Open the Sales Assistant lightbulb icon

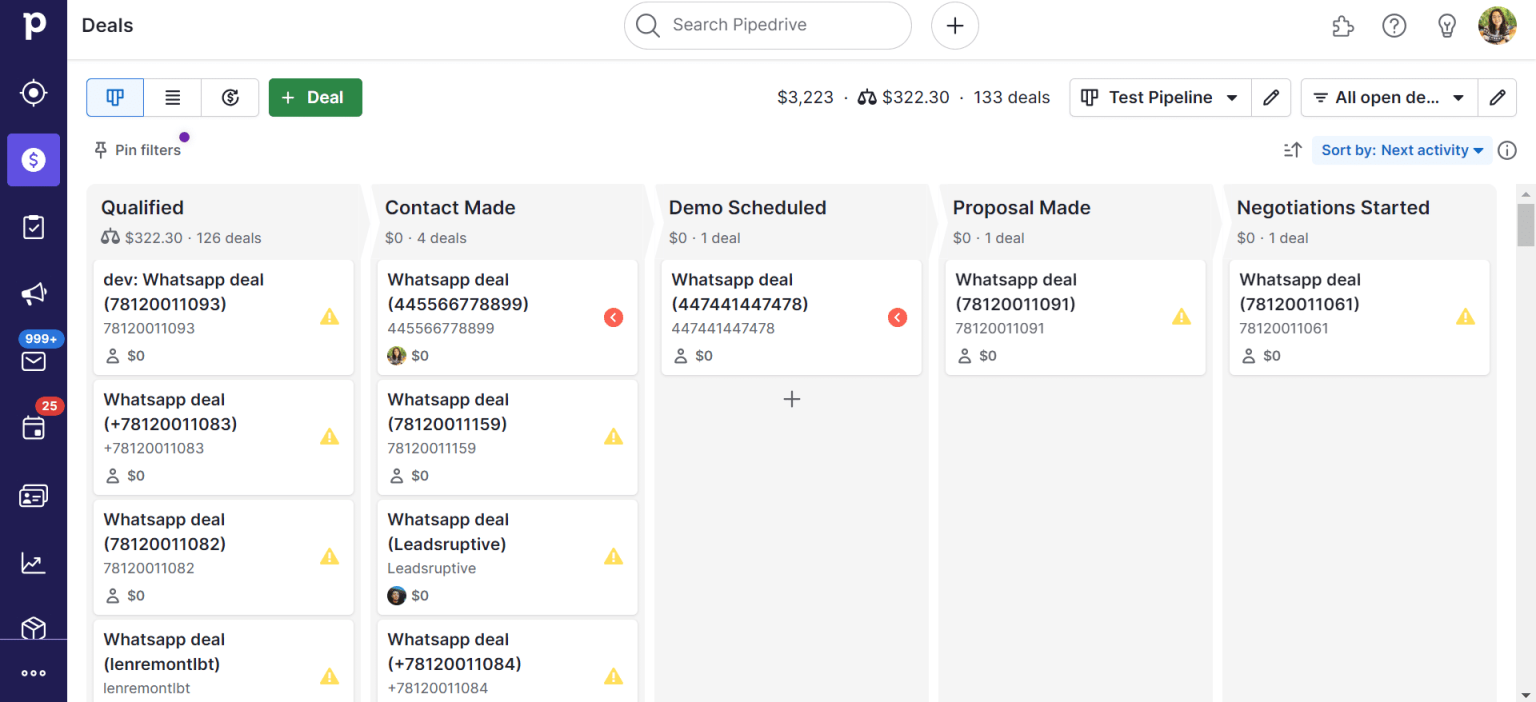(1446, 26)
